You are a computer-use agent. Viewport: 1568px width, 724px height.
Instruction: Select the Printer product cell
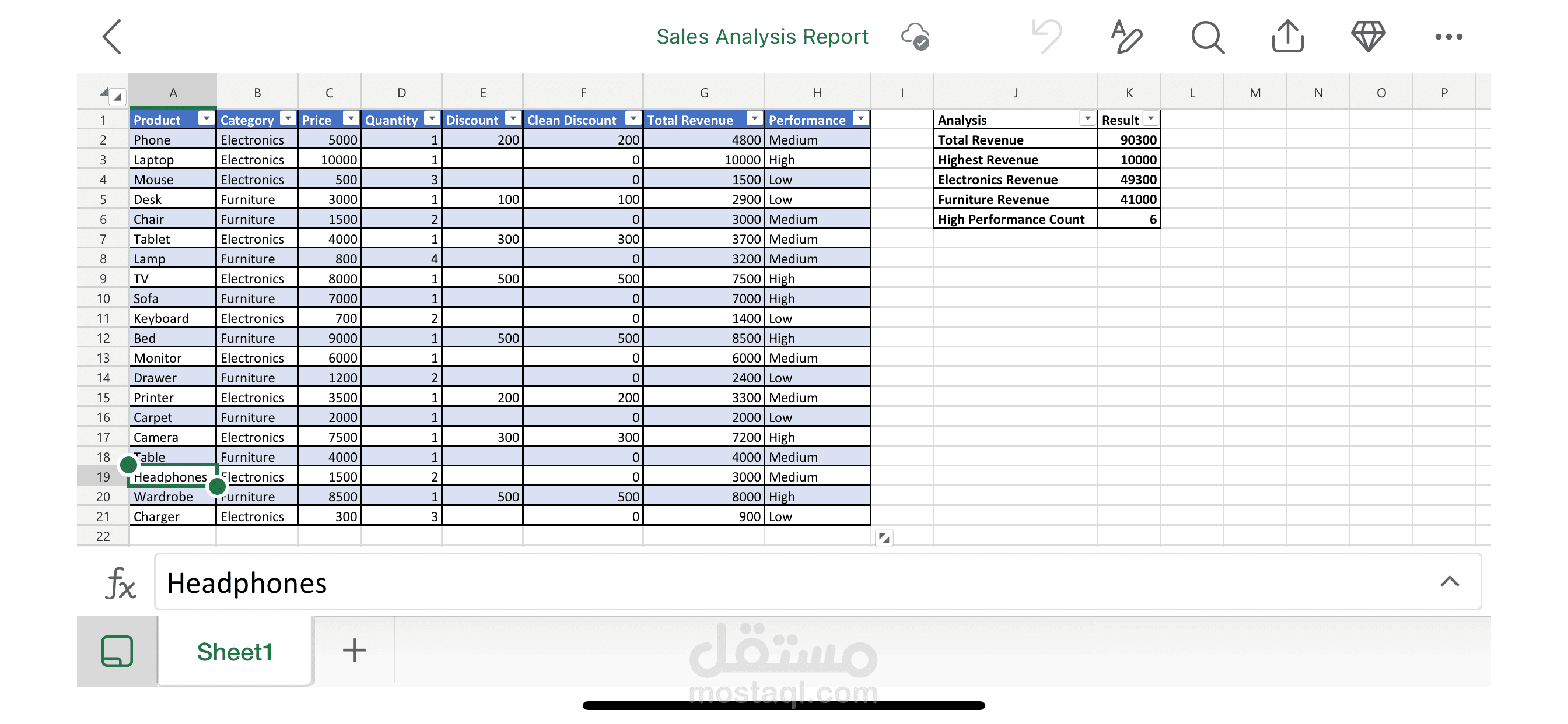(x=173, y=398)
